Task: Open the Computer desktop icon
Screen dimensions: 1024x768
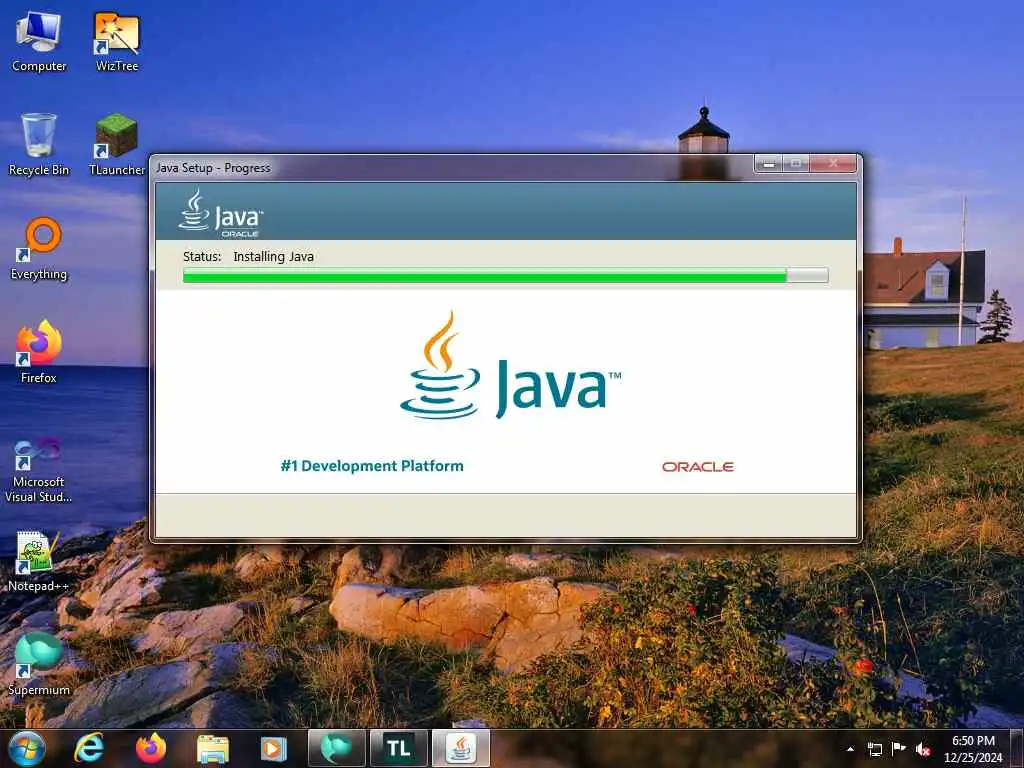Action: tap(39, 42)
